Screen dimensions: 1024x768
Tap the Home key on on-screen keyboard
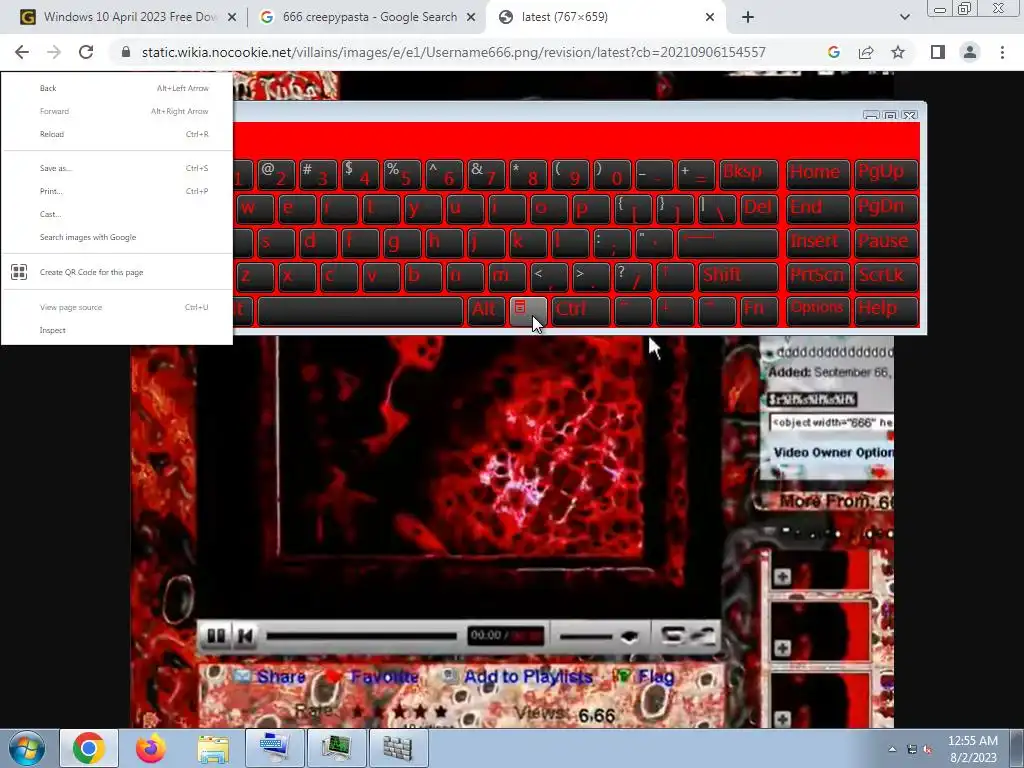click(817, 174)
